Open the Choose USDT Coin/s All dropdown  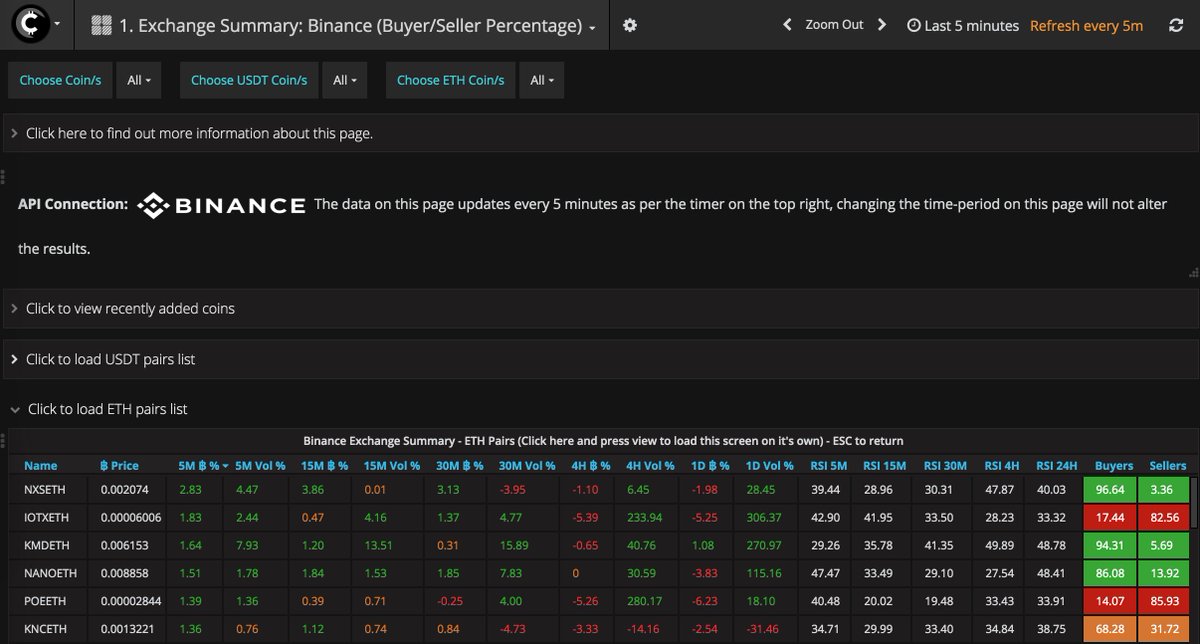click(344, 80)
